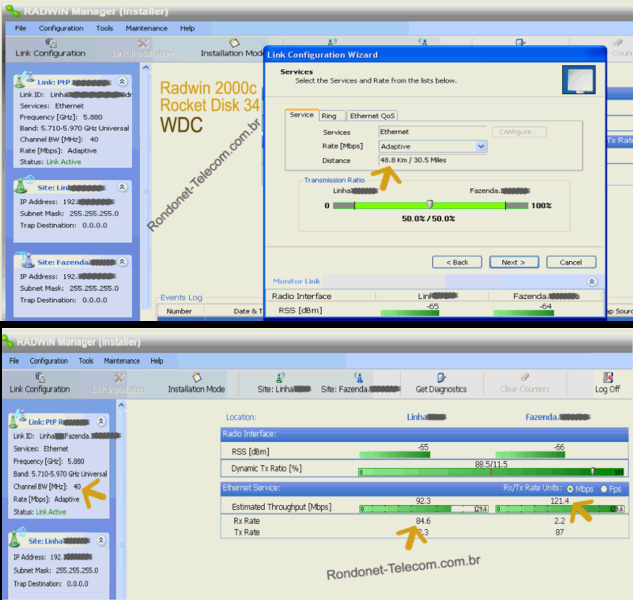Click Link Active status in upper window
The height and width of the screenshot is (600, 633).
point(63,162)
